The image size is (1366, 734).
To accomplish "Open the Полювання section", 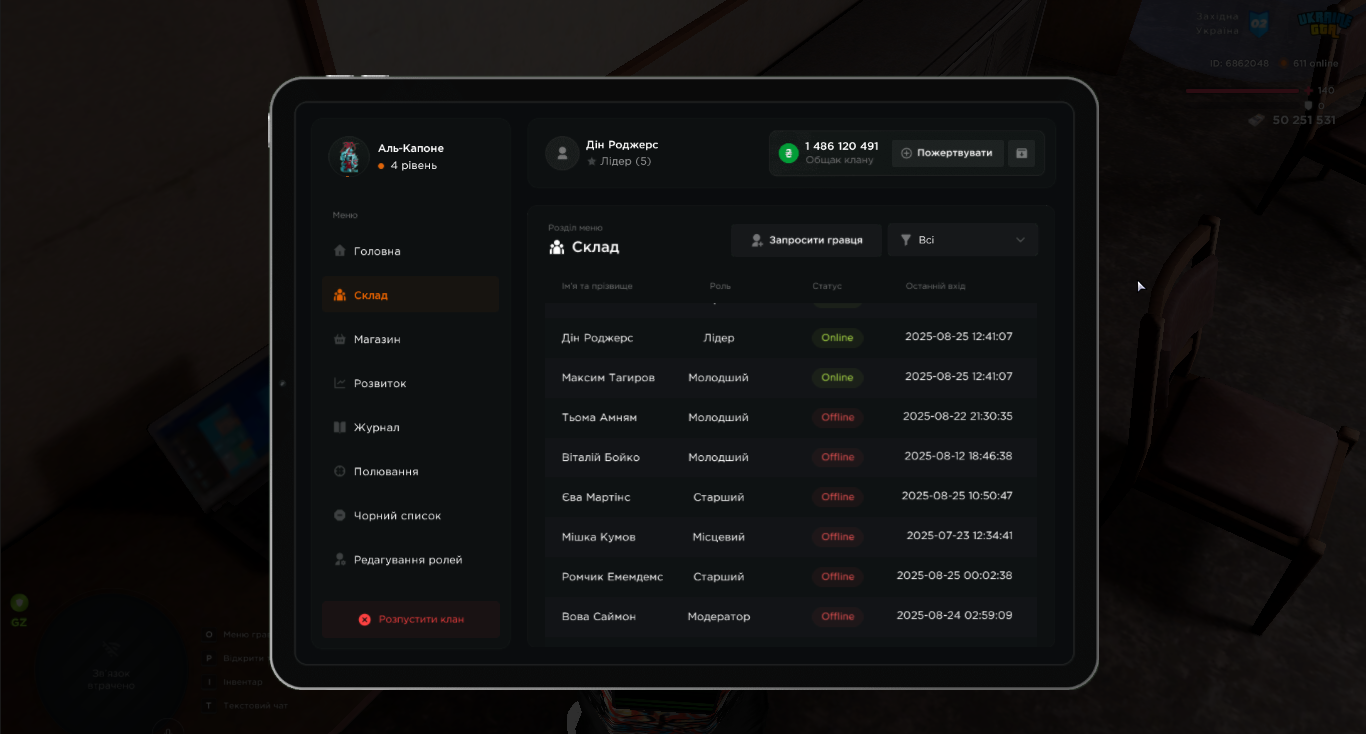I will [410, 471].
